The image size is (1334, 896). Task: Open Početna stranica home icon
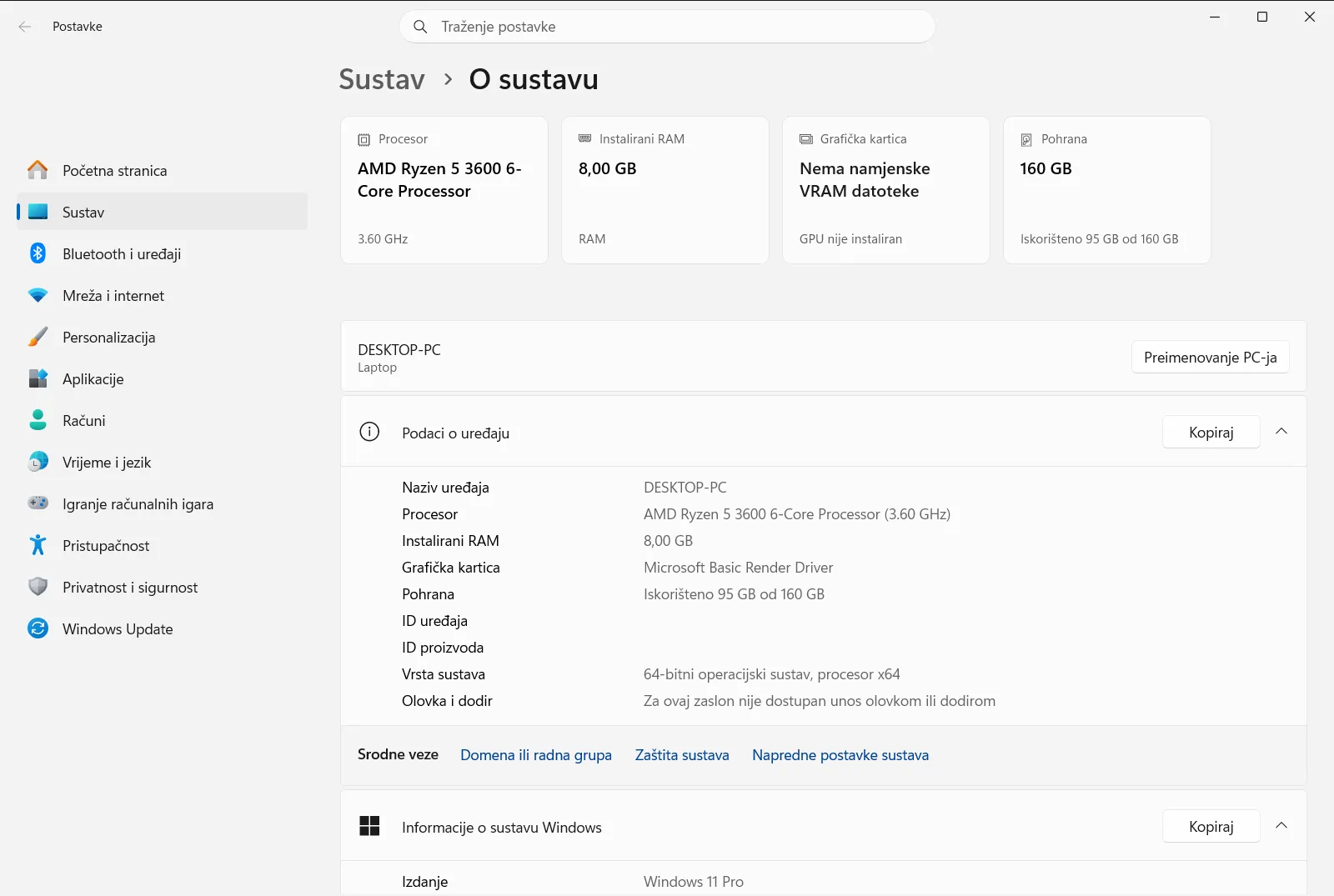pos(38,170)
